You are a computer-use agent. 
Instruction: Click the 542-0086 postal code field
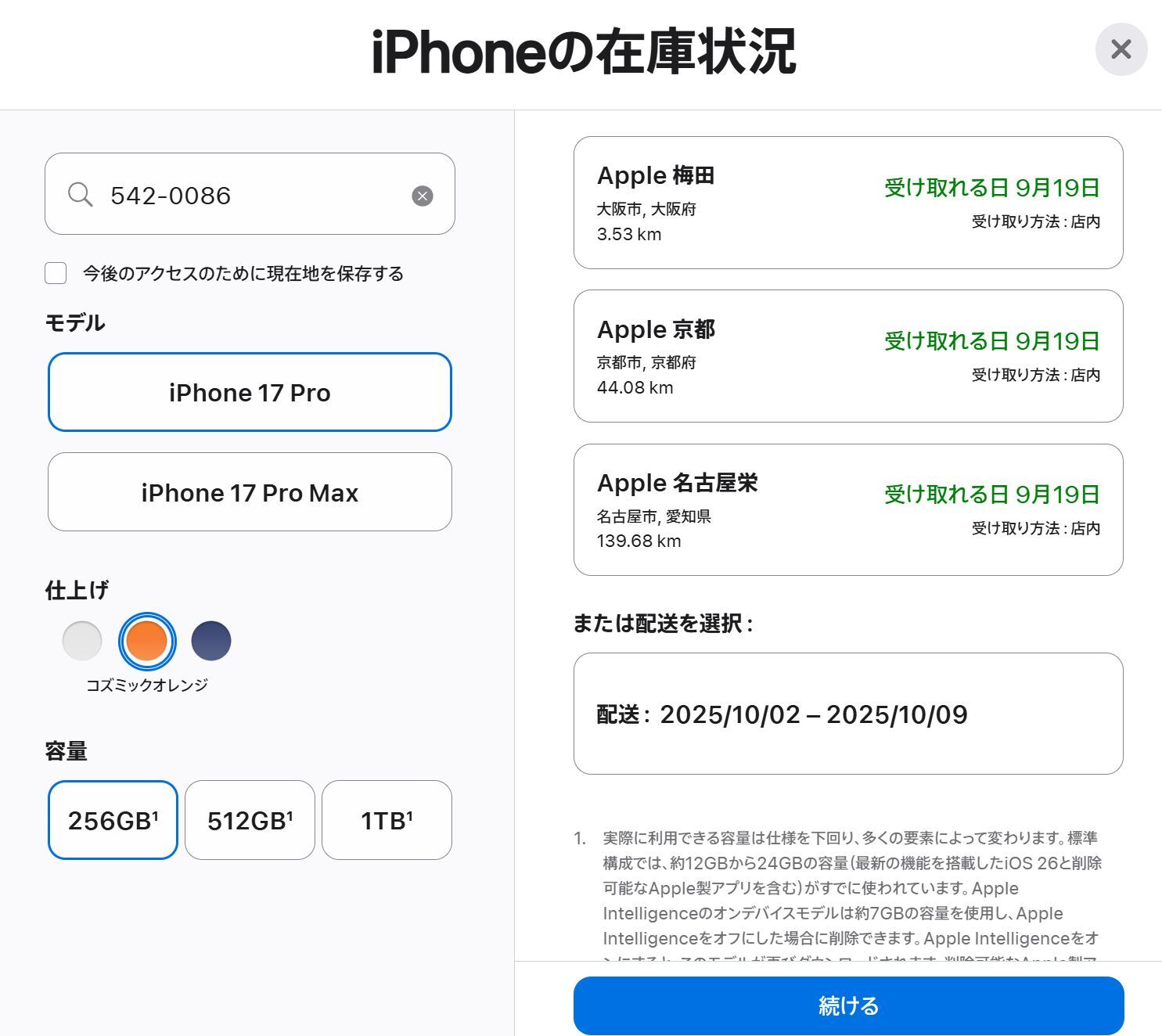point(250,194)
